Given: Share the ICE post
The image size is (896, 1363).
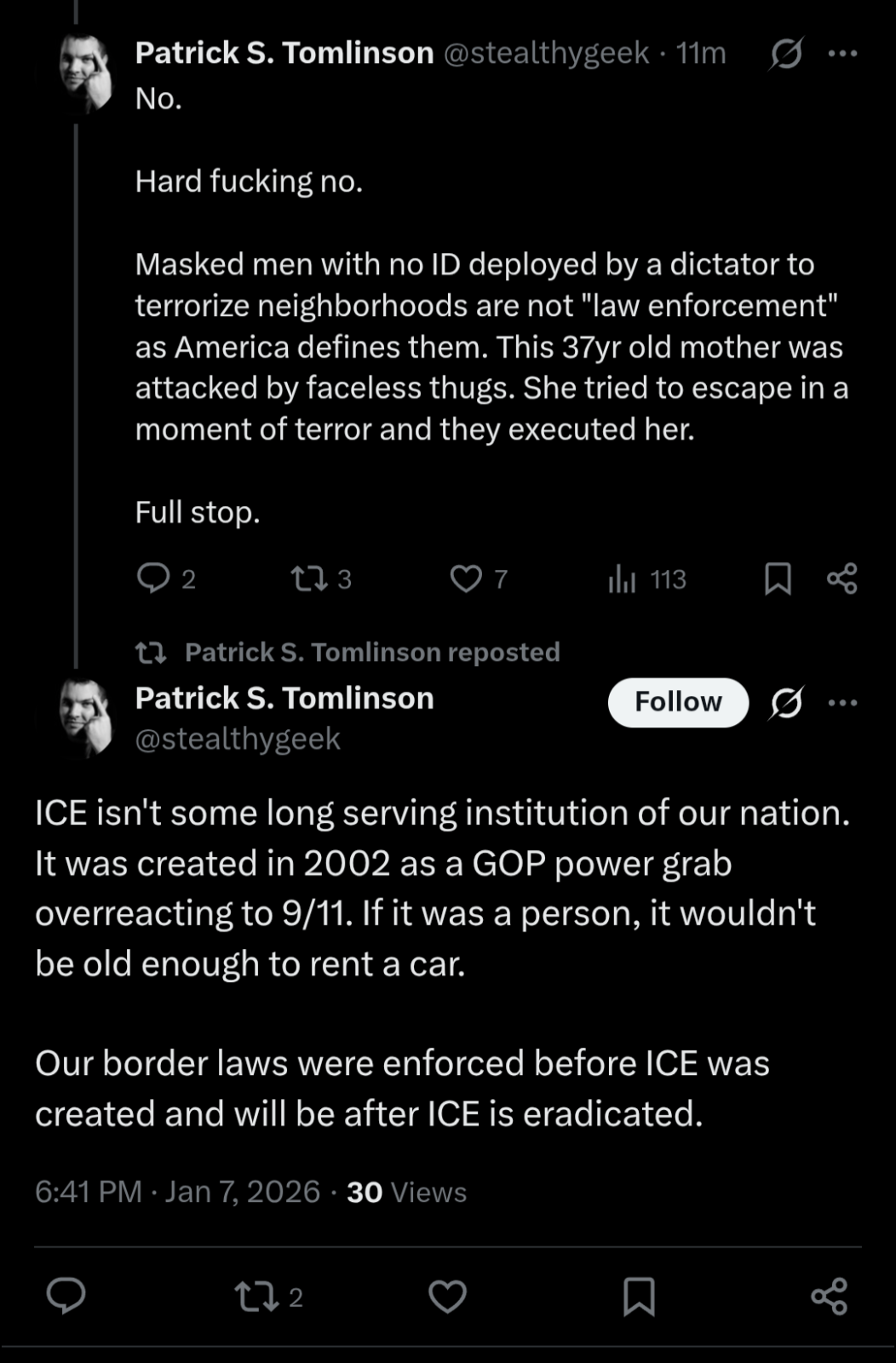Looking at the screenshot, I should 830,1297.
